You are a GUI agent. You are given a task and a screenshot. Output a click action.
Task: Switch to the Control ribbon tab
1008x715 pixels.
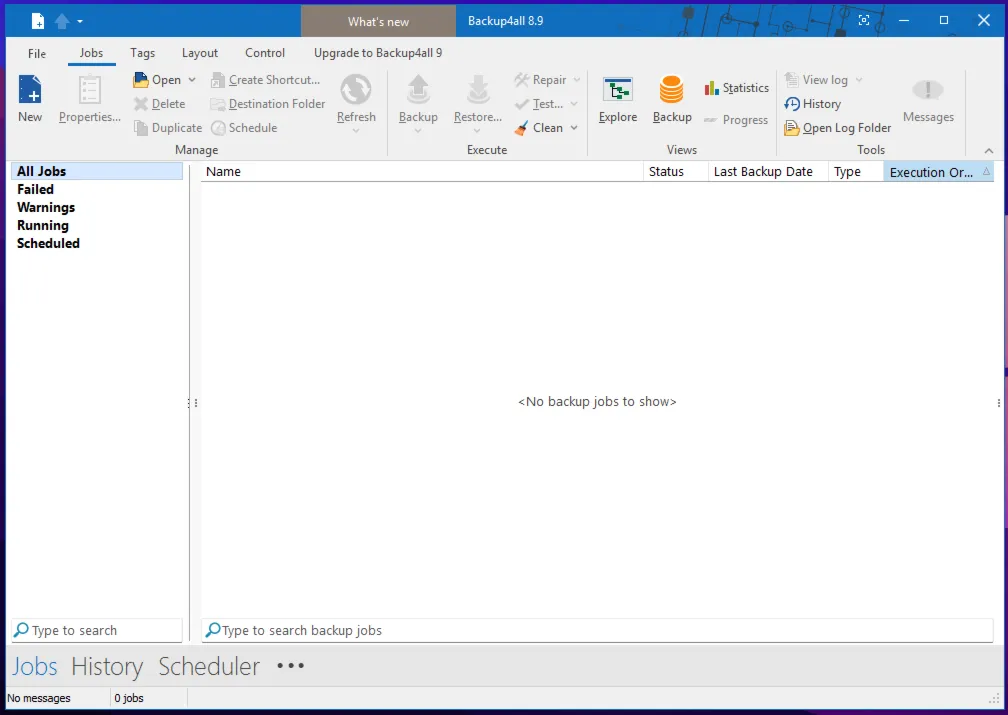pos(265,53)
